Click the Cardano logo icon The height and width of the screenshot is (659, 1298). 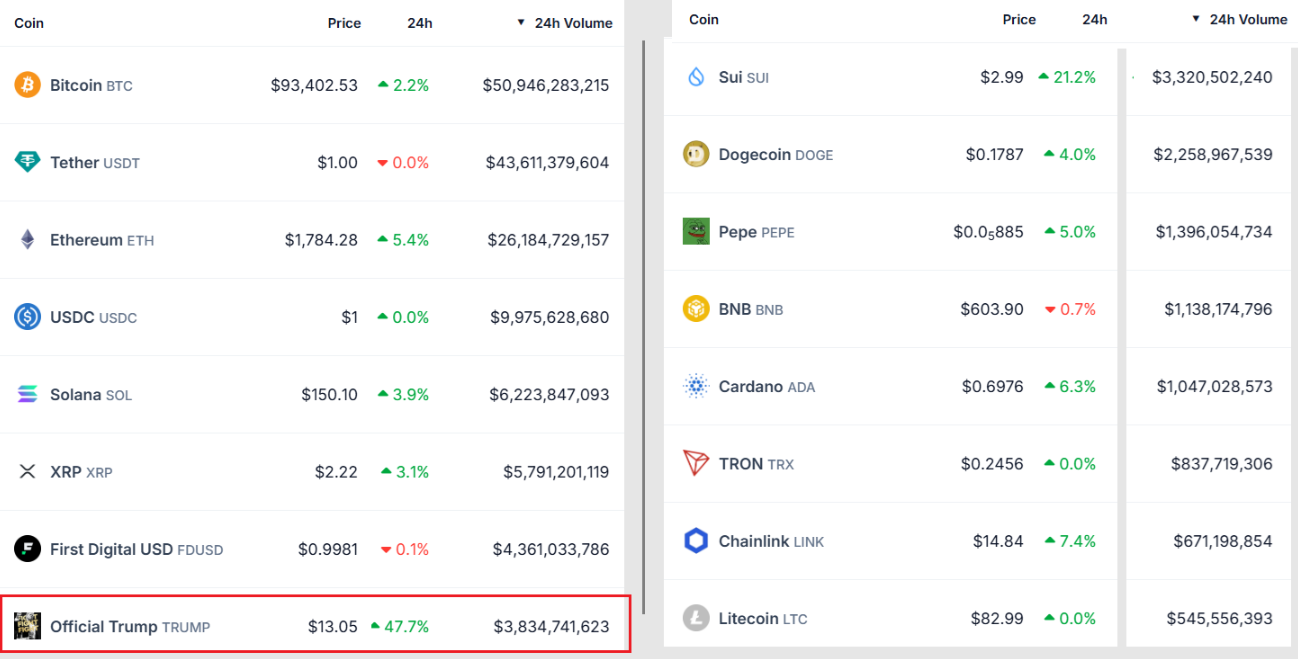tap(696, 386)
